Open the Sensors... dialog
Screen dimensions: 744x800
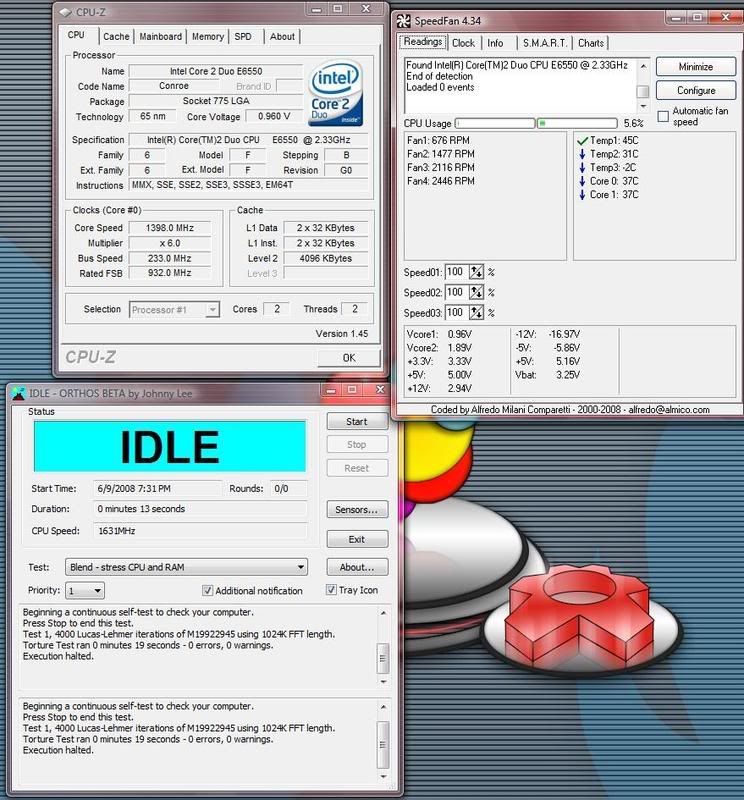tap(357, 509)
